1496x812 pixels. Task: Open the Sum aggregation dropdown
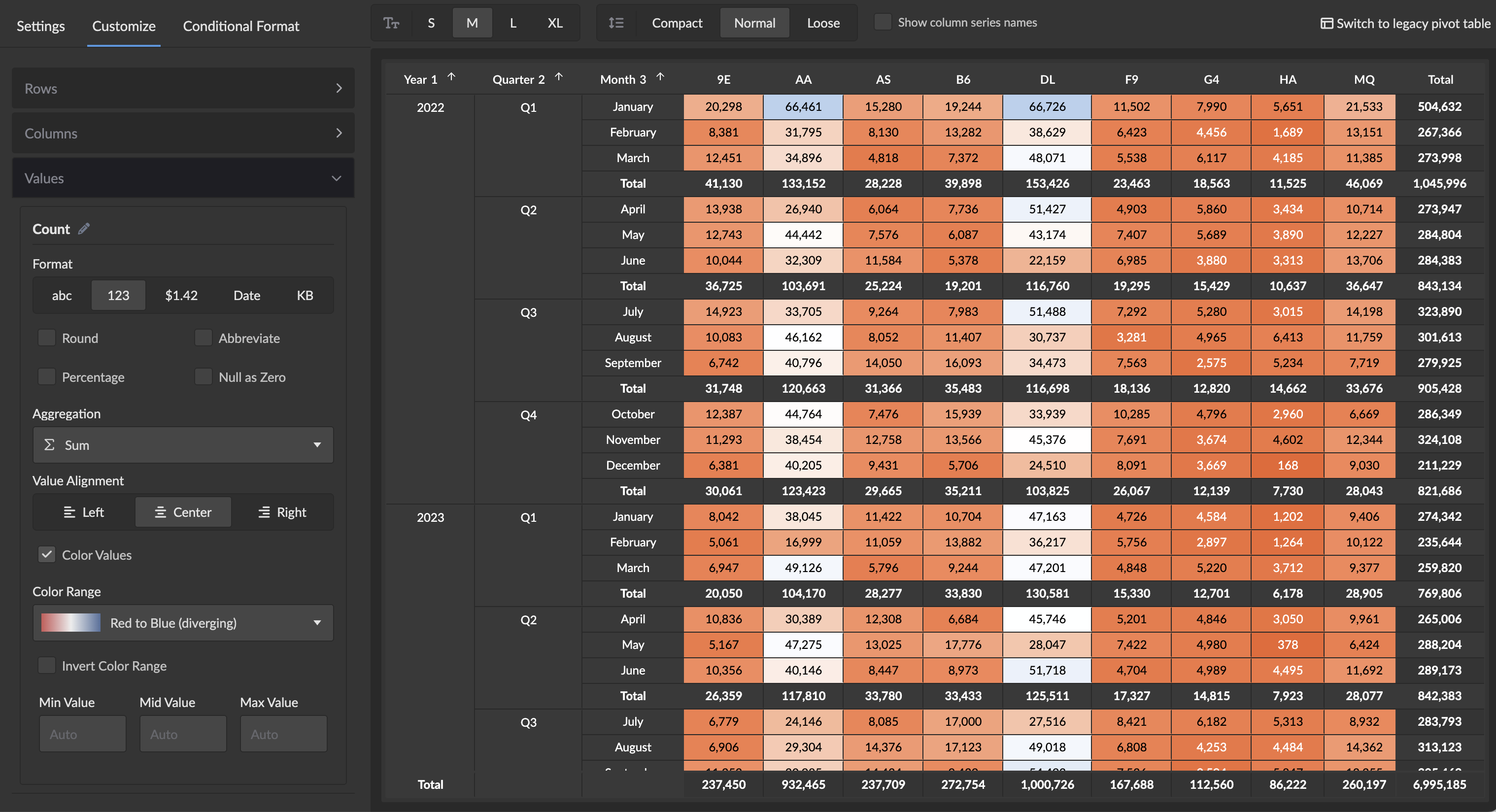[183, 445]
